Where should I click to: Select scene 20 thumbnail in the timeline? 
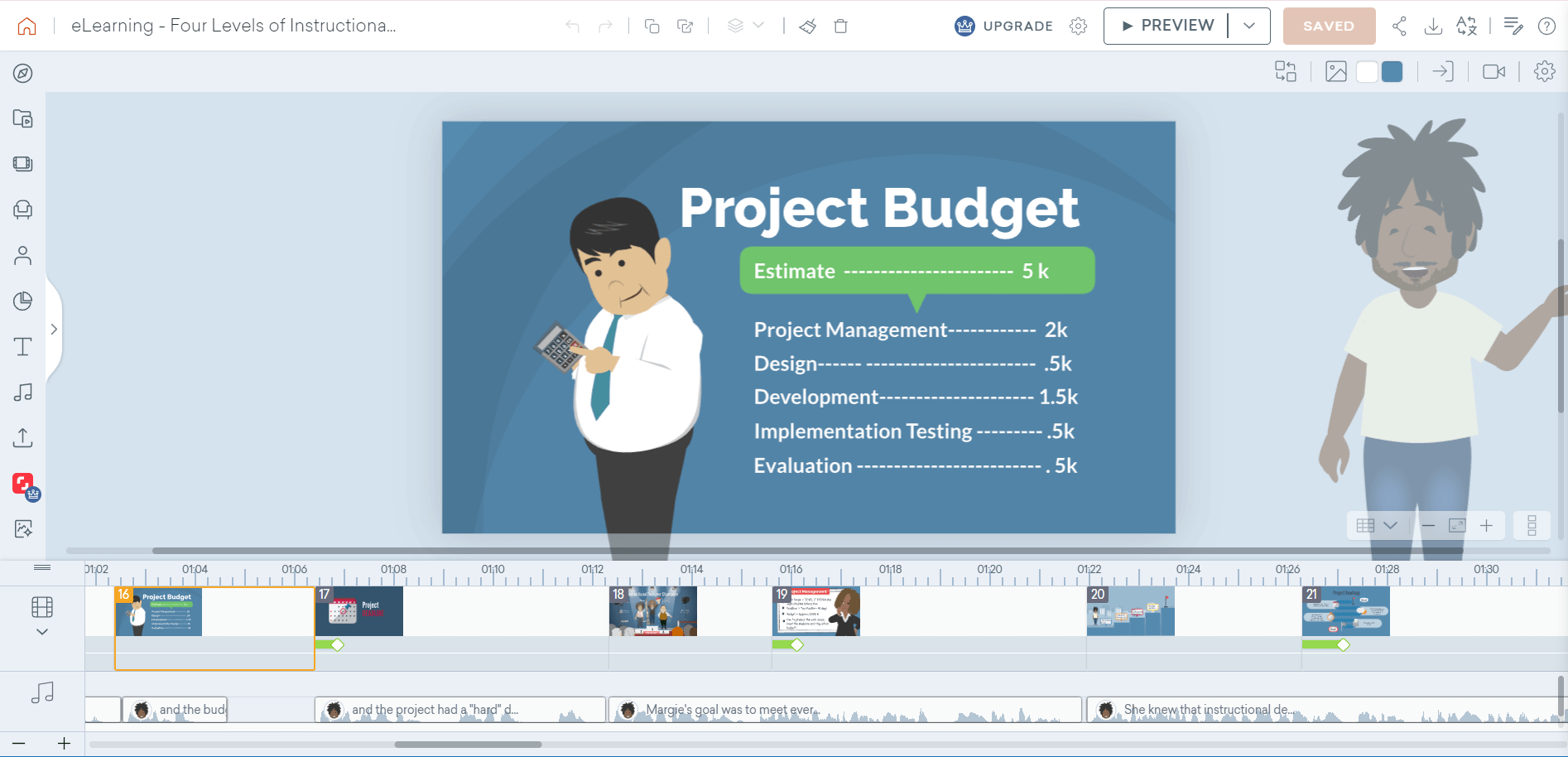point(1131,611)
